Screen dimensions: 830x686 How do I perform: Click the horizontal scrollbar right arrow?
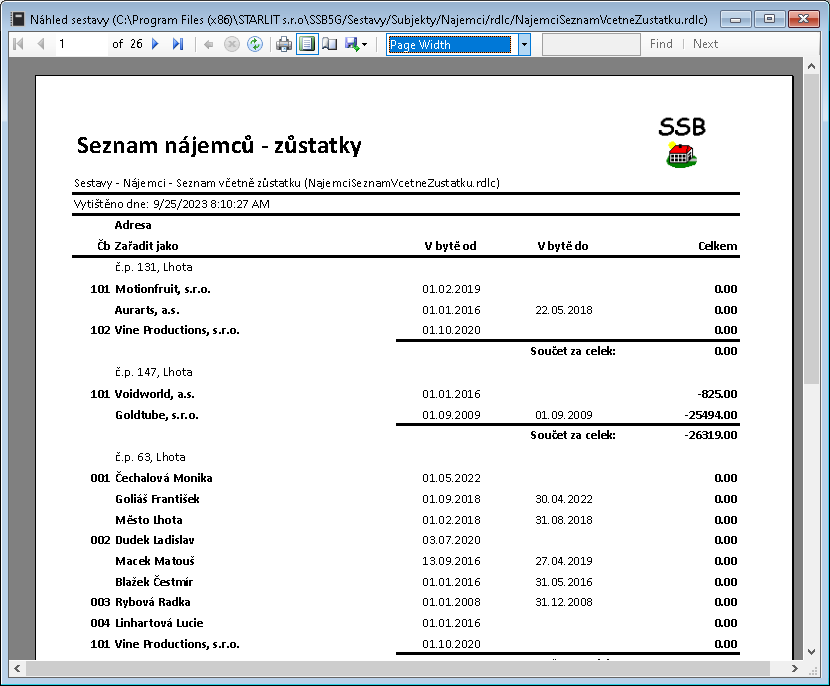click(795, 668)
